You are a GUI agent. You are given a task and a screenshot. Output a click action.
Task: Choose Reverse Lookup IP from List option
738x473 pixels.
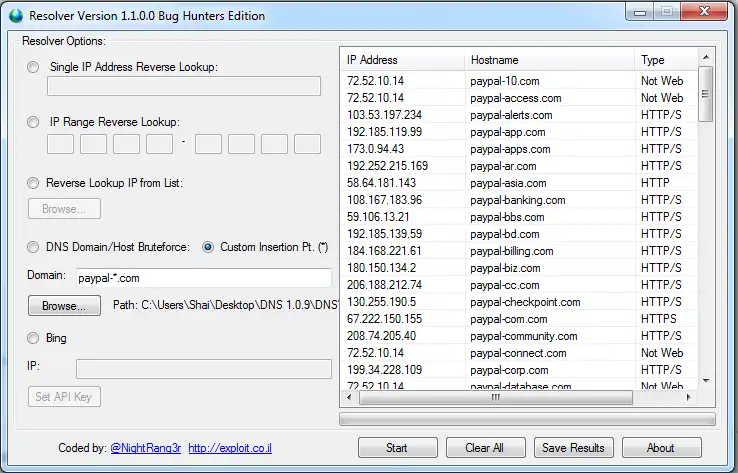tap(33, 183)
